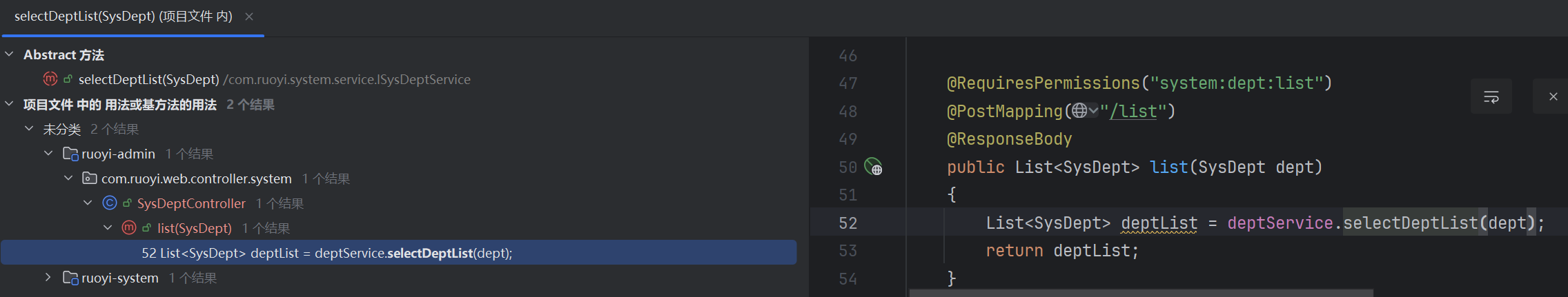
Task: Open the "/list" URL link in code
Action: (1133, 111)
